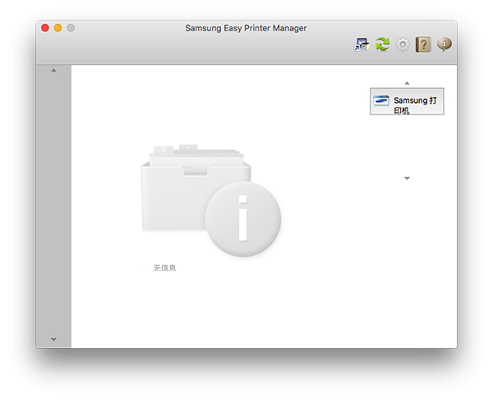The height and width of the screenshot is (400, 493).
Task: Select the Samsung 打印机 item
Action: 407,101
